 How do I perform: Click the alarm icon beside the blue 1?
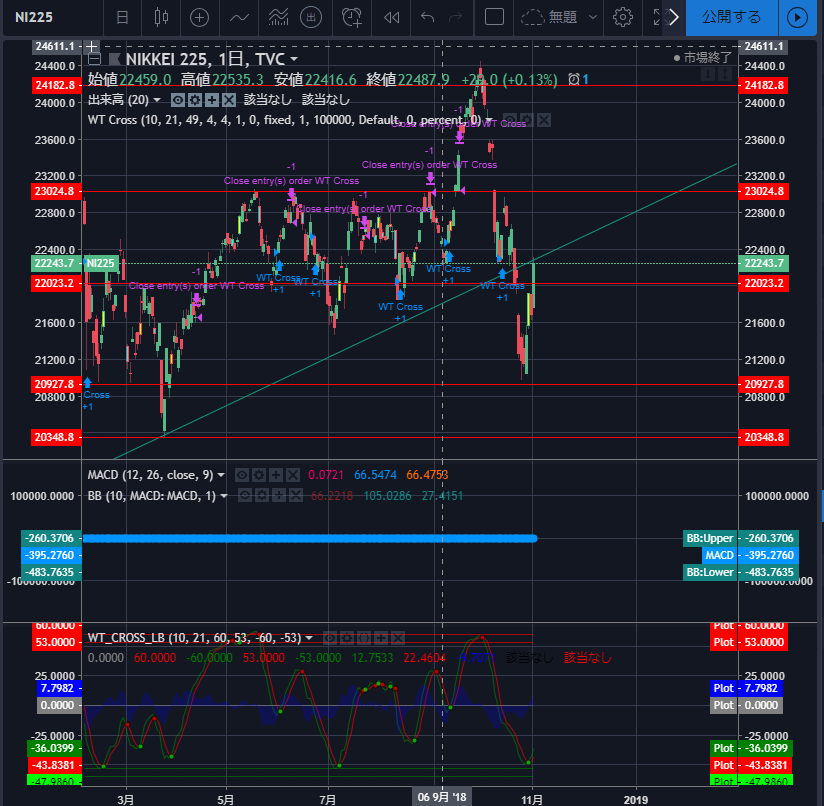(x=574, y=79)
